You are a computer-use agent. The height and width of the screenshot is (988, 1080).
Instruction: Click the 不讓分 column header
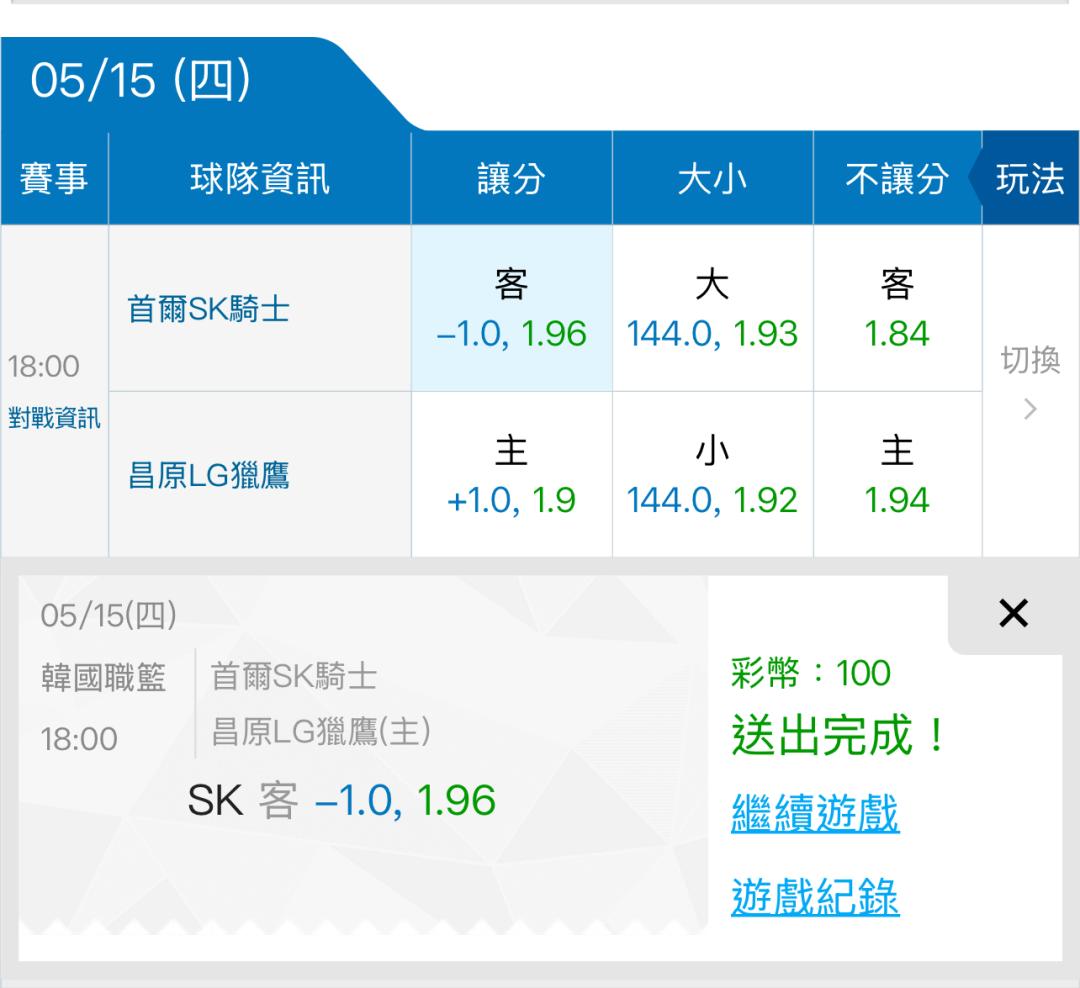tap(897, 178)
